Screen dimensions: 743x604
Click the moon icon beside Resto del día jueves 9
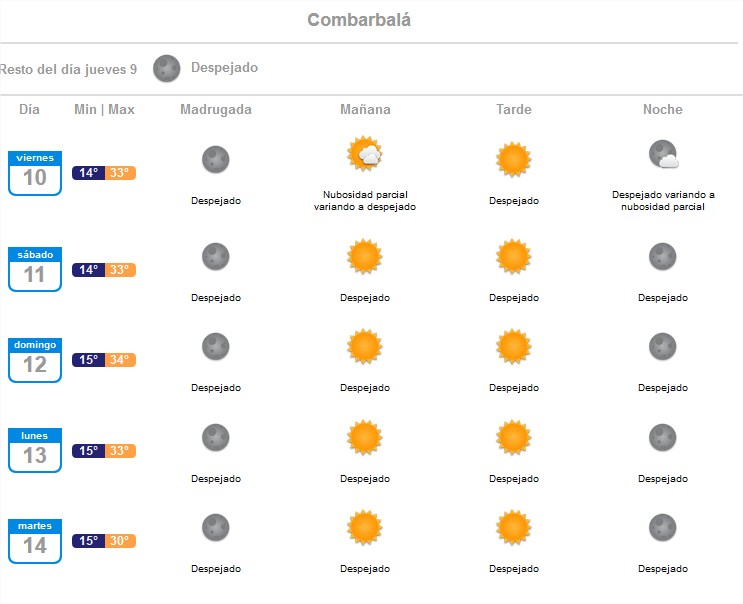pyautogui.click(x=166, y=68)
